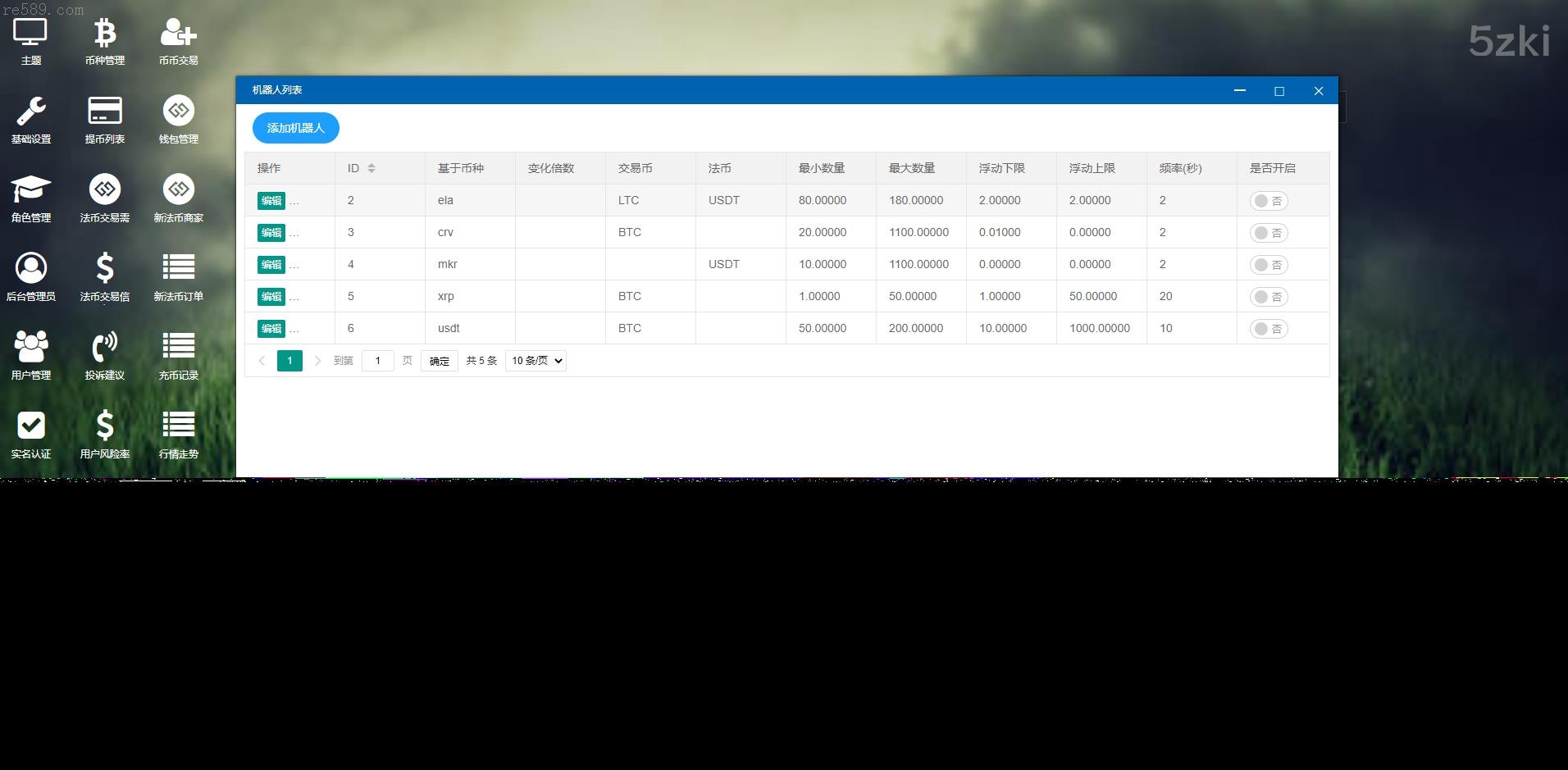Screen dimensions: 1568x770
Task: Switch on the usdt robot toggle
Action: (x=1268, y=329)
